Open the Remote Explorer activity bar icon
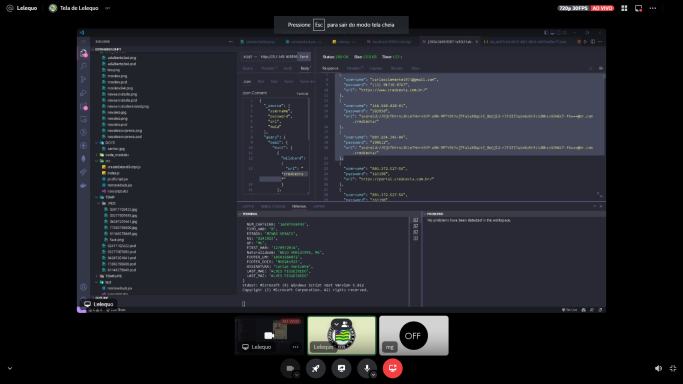Viewport: 683px width, 384px height. coord(83,119)
